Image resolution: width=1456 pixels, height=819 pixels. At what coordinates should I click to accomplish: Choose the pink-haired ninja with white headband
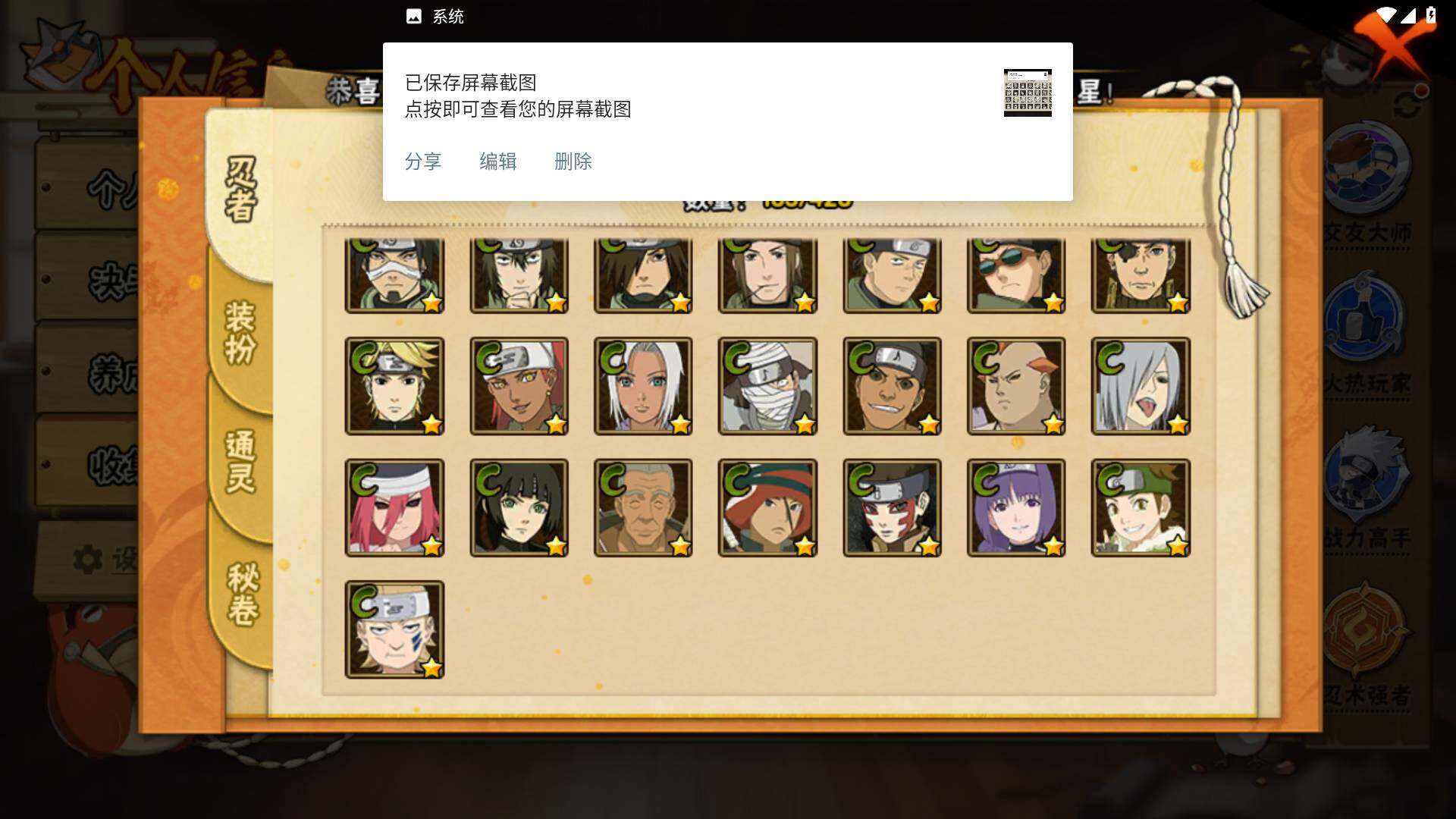coord(394,507)
